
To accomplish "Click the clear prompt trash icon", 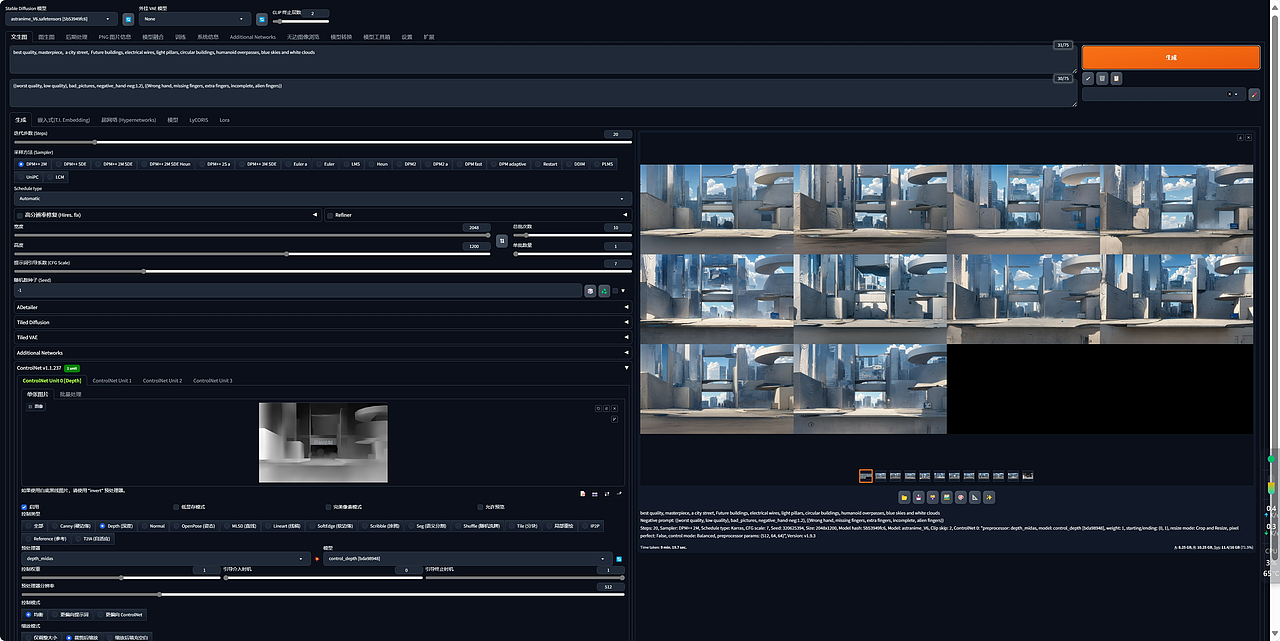I will (x=1102, y=78).
